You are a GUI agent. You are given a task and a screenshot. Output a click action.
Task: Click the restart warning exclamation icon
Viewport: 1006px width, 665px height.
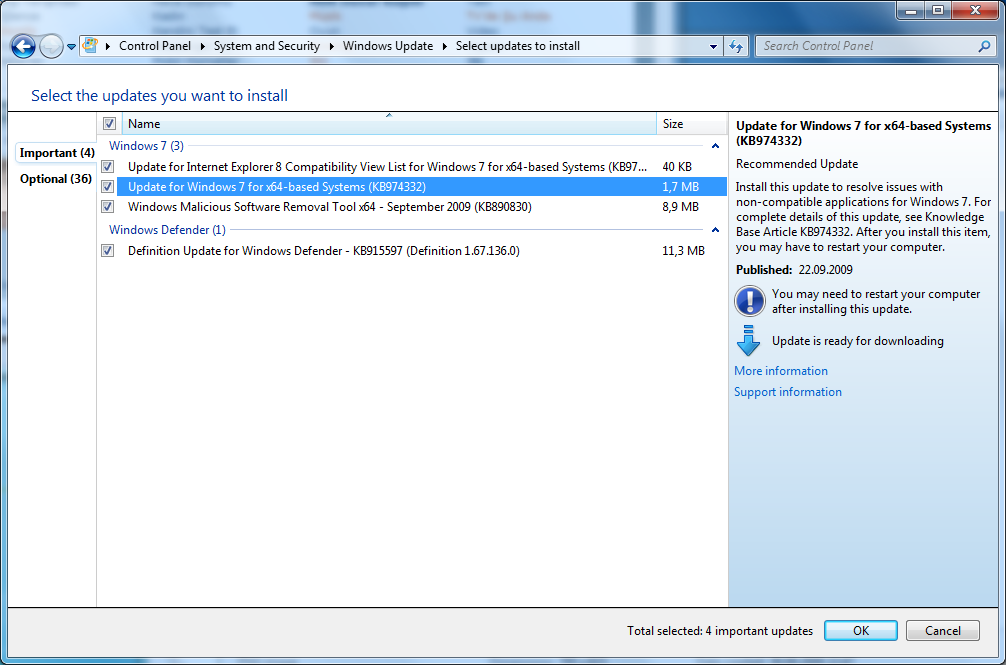[749, 301]
